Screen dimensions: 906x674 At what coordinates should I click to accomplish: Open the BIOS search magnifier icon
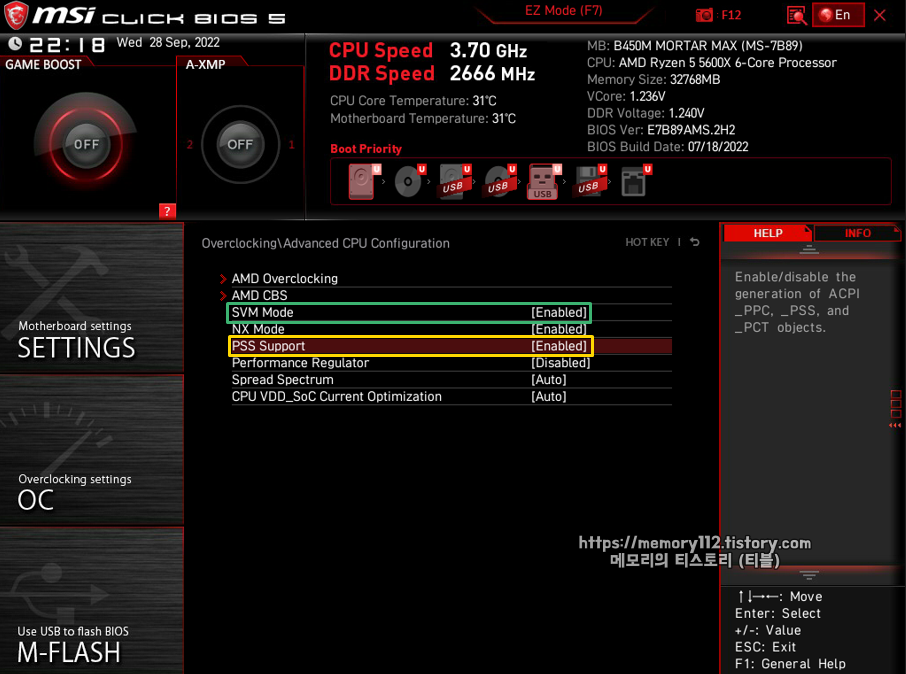(796, 16)
